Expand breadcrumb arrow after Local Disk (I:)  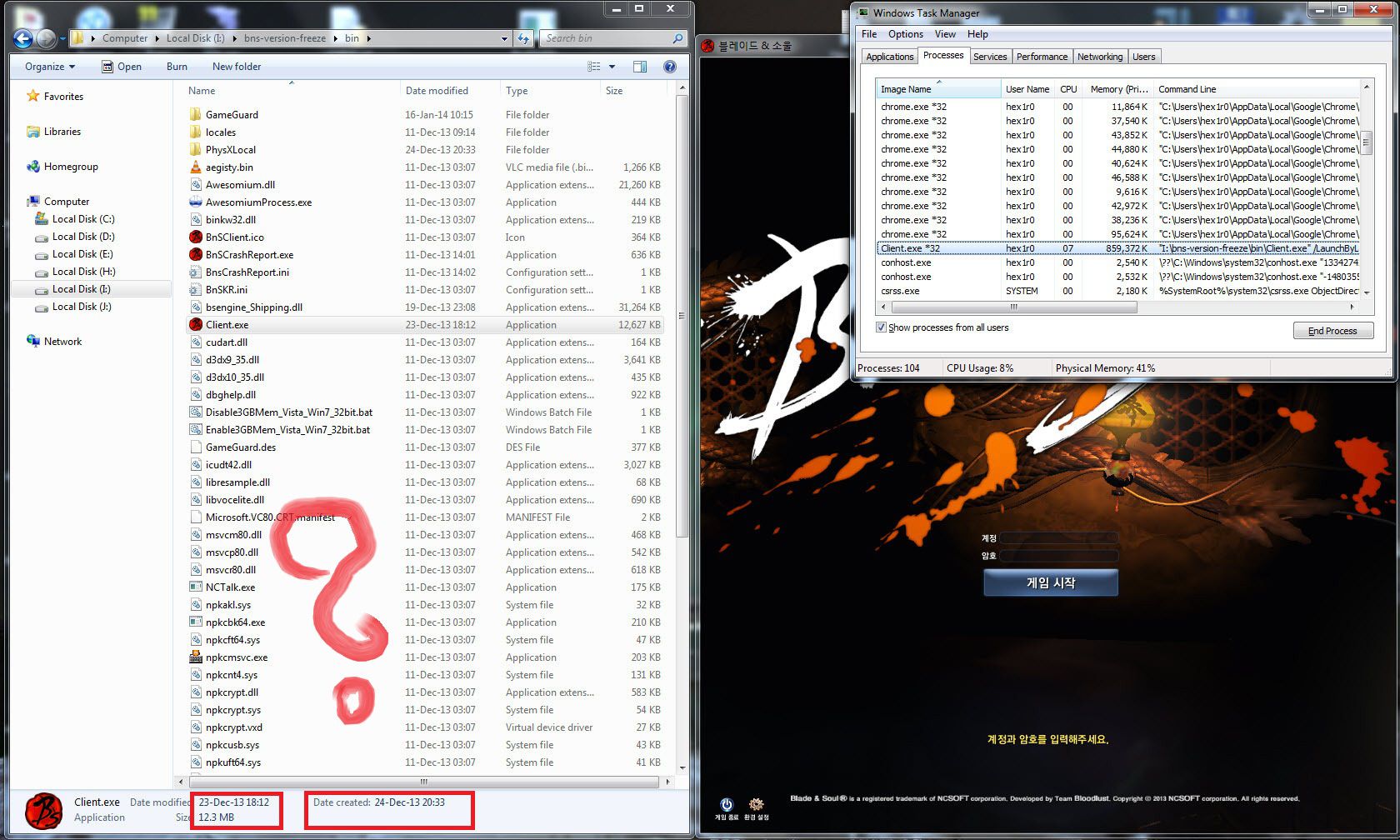pyautogui.click(x=234, y=38)
